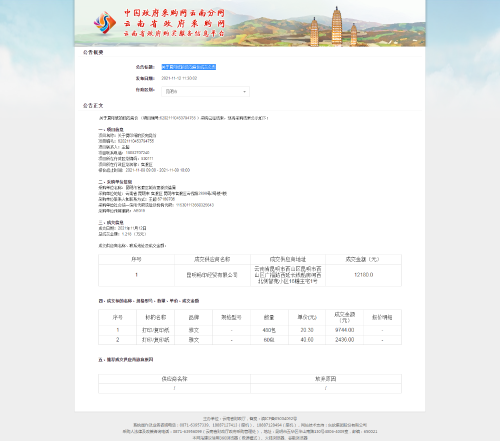Image resolution: width=500 pixels, height=441 pixels.
Task: Click the footer line with 0871 phone numbers
Action: (250, 425)
